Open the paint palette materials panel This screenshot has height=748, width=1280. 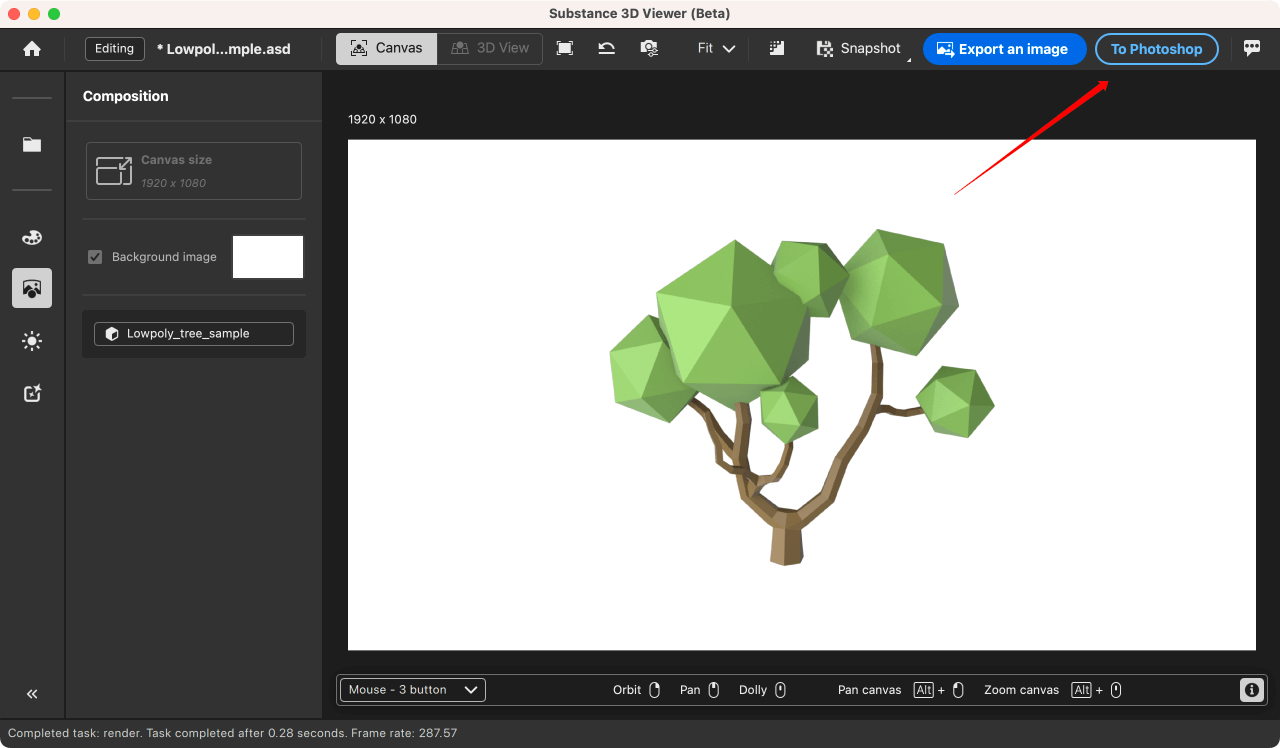[32, 237]
